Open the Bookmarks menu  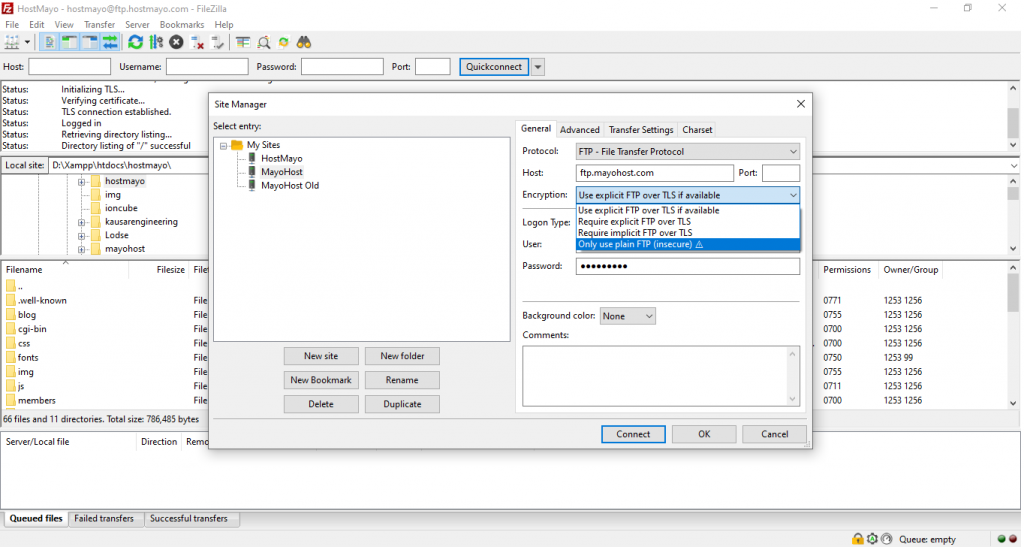coord(182,25)
